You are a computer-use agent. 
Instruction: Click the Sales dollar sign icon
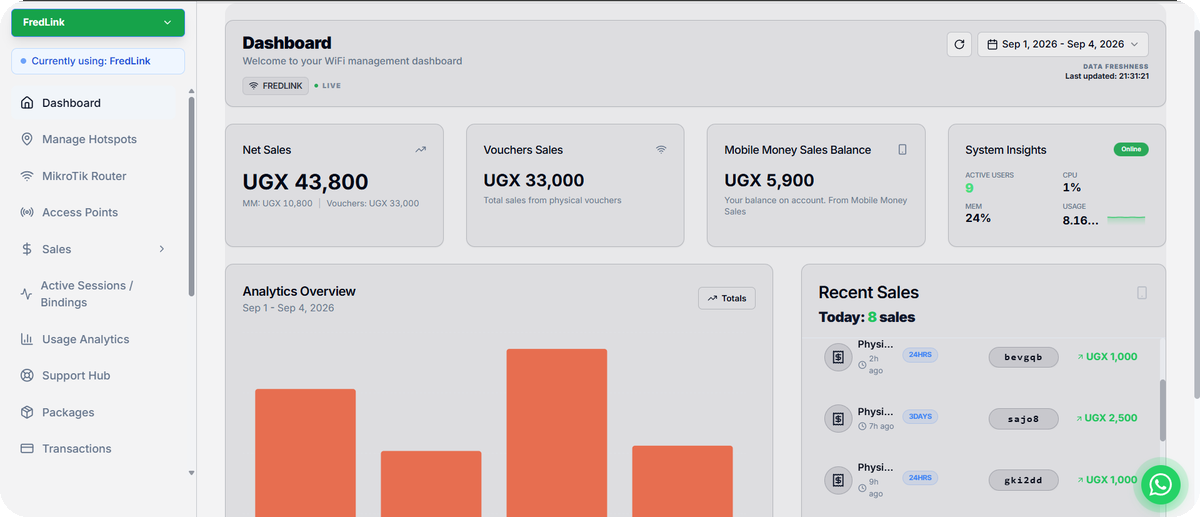coord(27,249)
